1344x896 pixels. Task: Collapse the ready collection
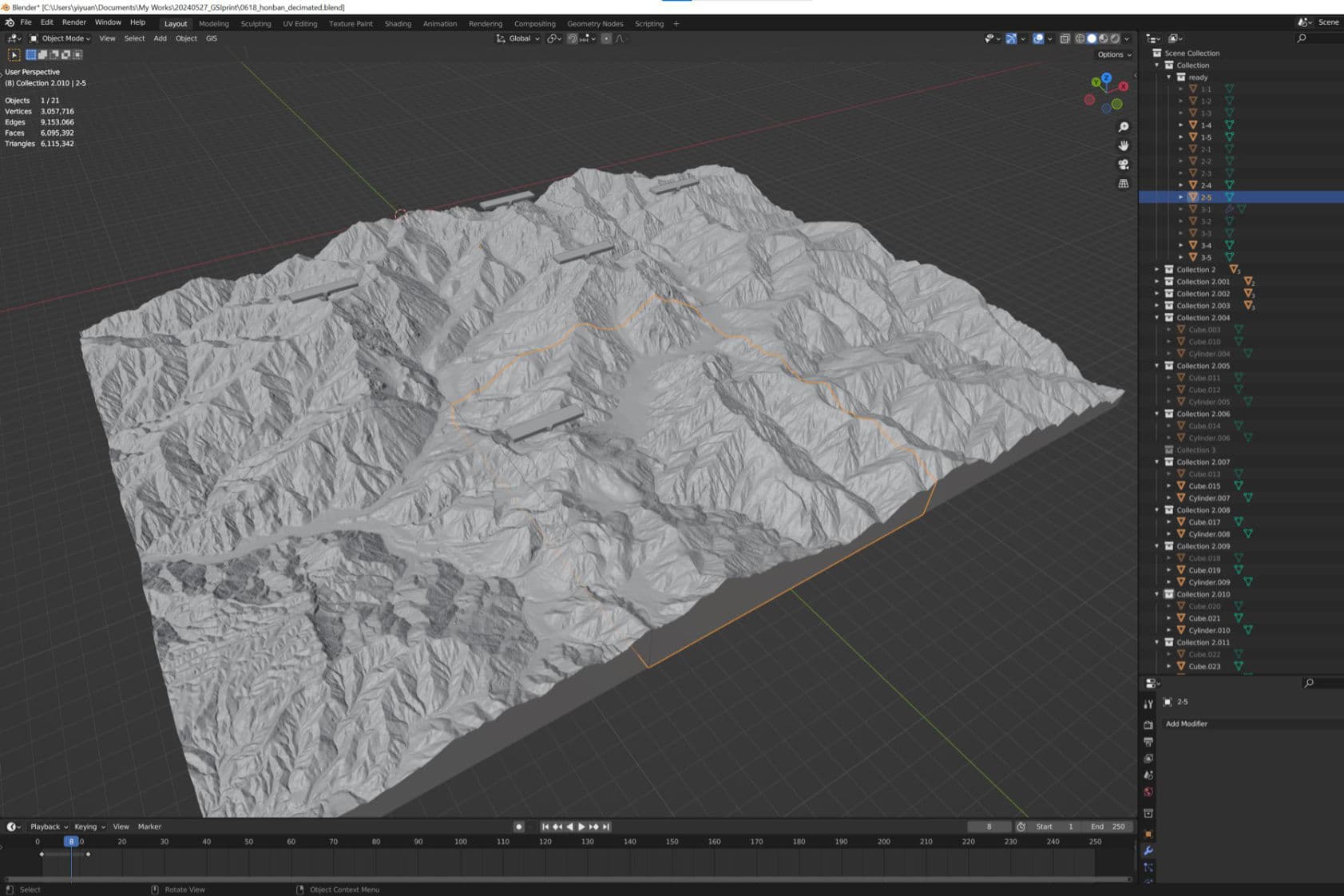coord(1169,77)
